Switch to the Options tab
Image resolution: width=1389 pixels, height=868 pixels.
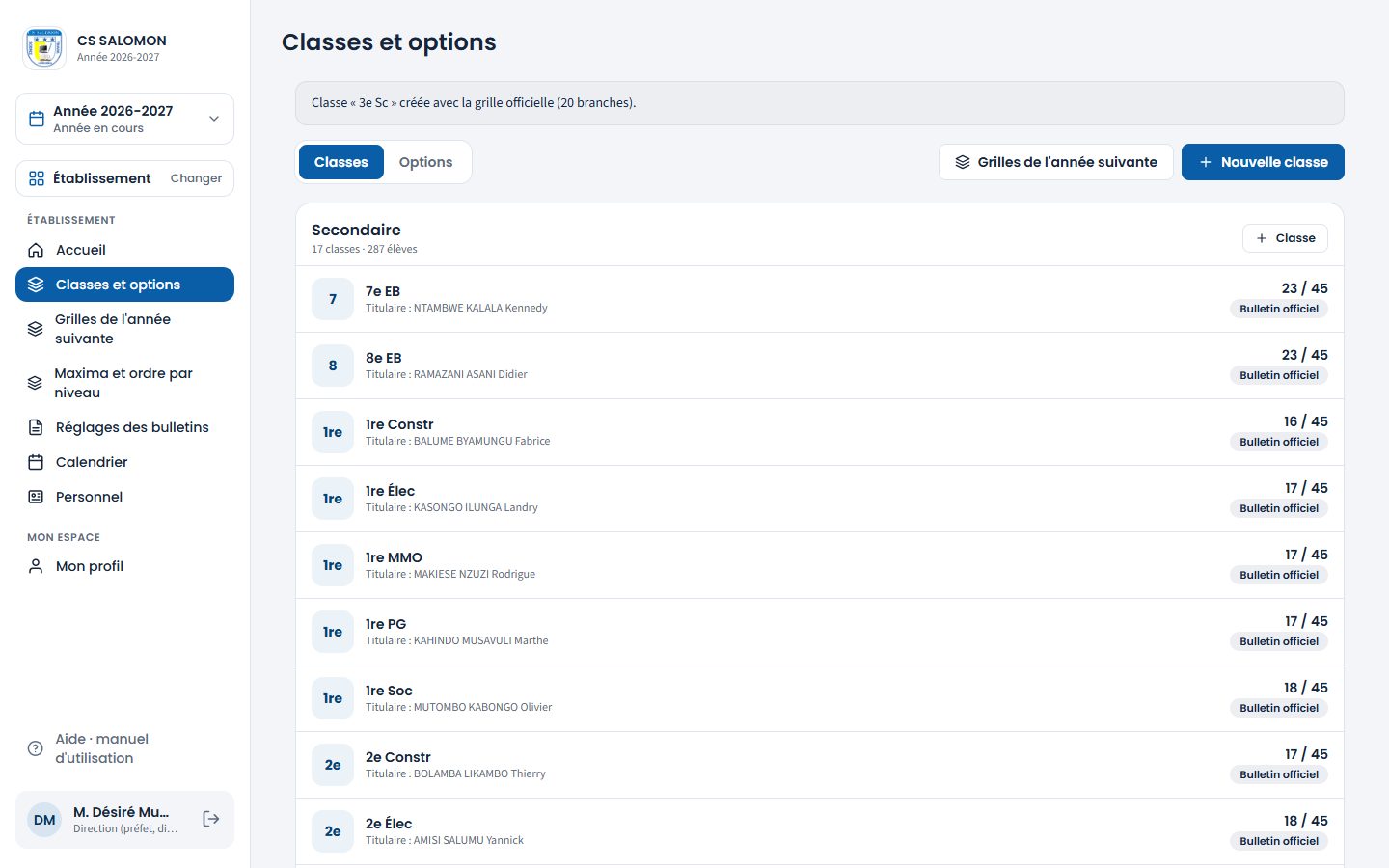pos(425,162)
